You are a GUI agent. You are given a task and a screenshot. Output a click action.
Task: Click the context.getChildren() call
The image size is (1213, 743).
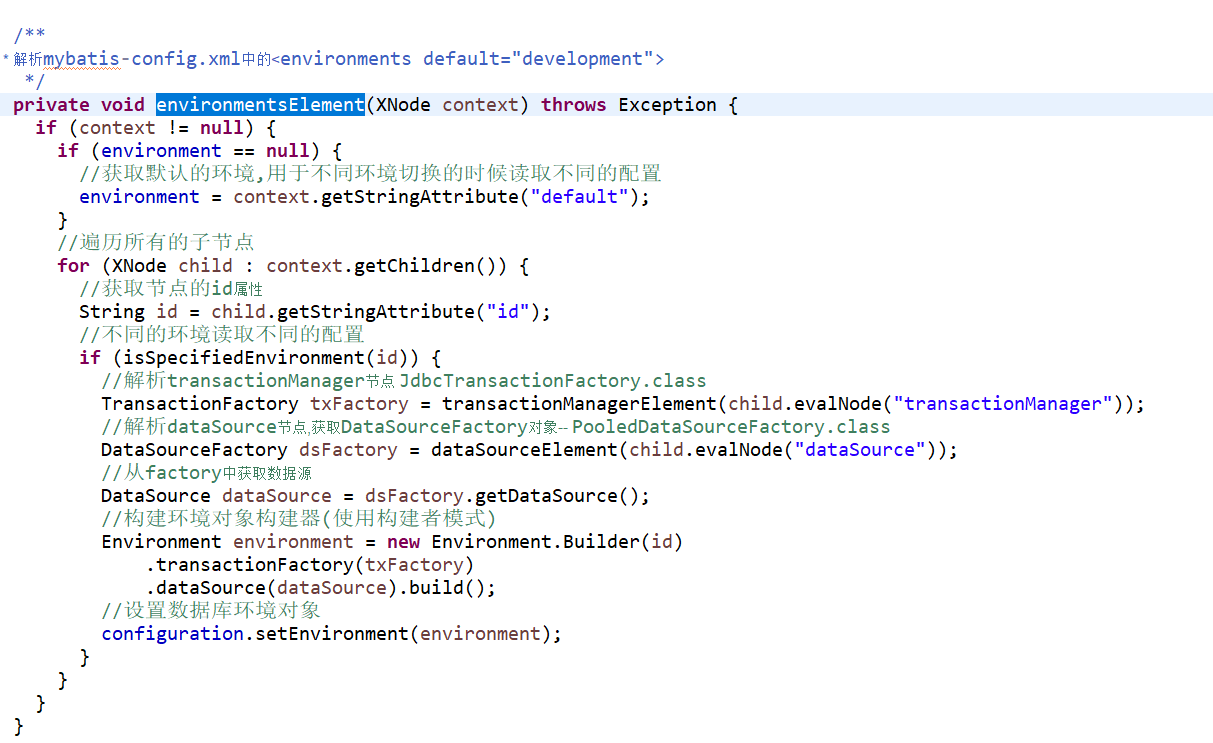point(387,266)
